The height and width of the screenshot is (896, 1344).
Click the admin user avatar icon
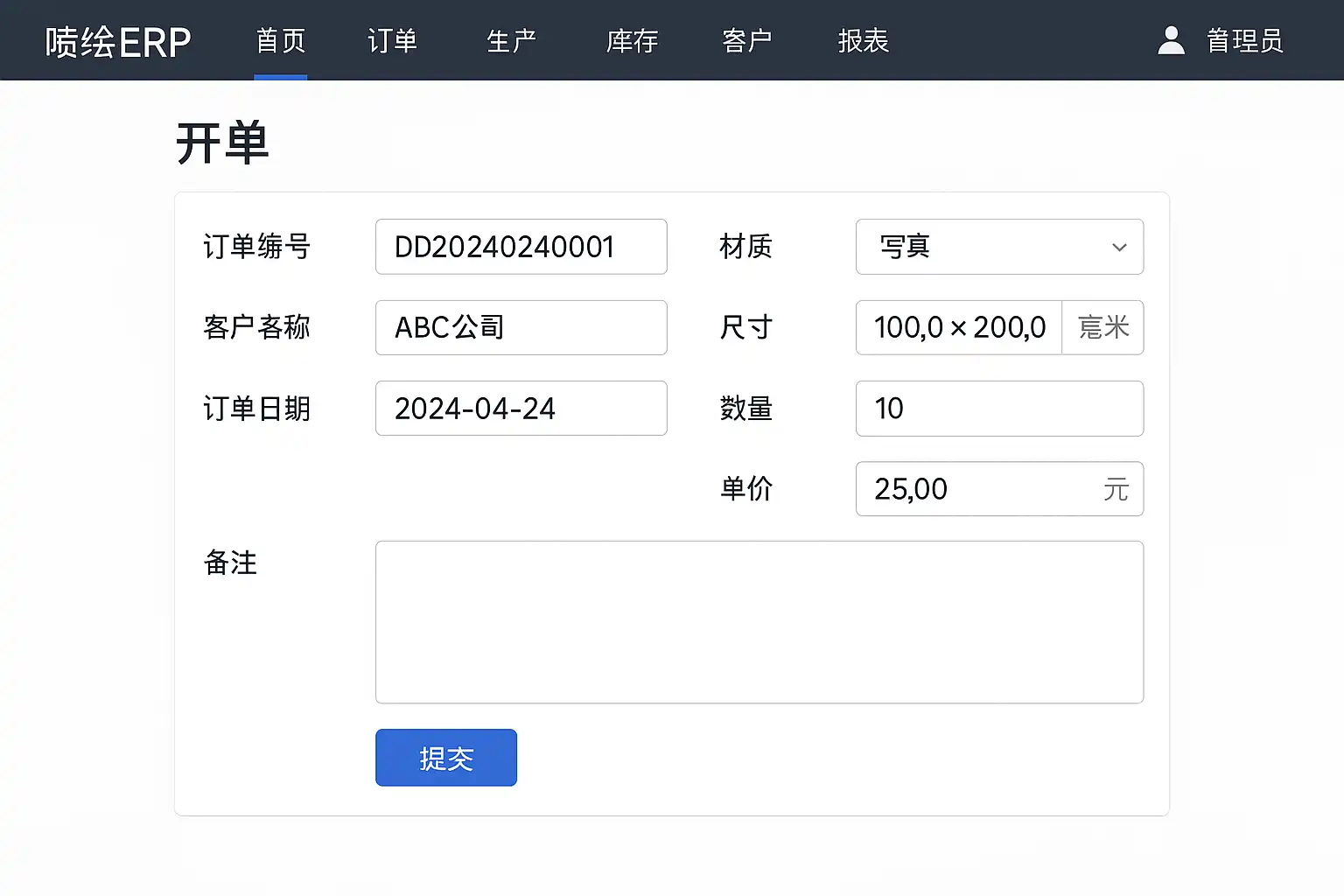coord(1171,40)
